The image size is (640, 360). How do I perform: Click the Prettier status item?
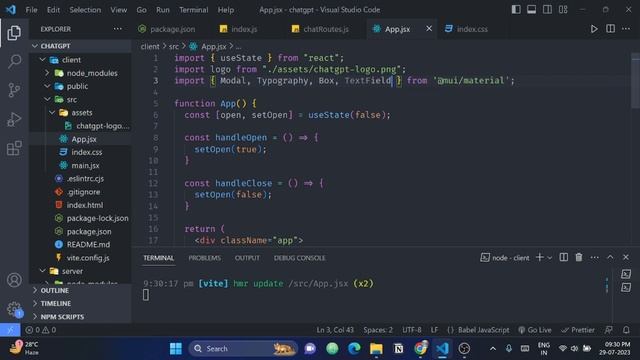[x=578, y=330]
